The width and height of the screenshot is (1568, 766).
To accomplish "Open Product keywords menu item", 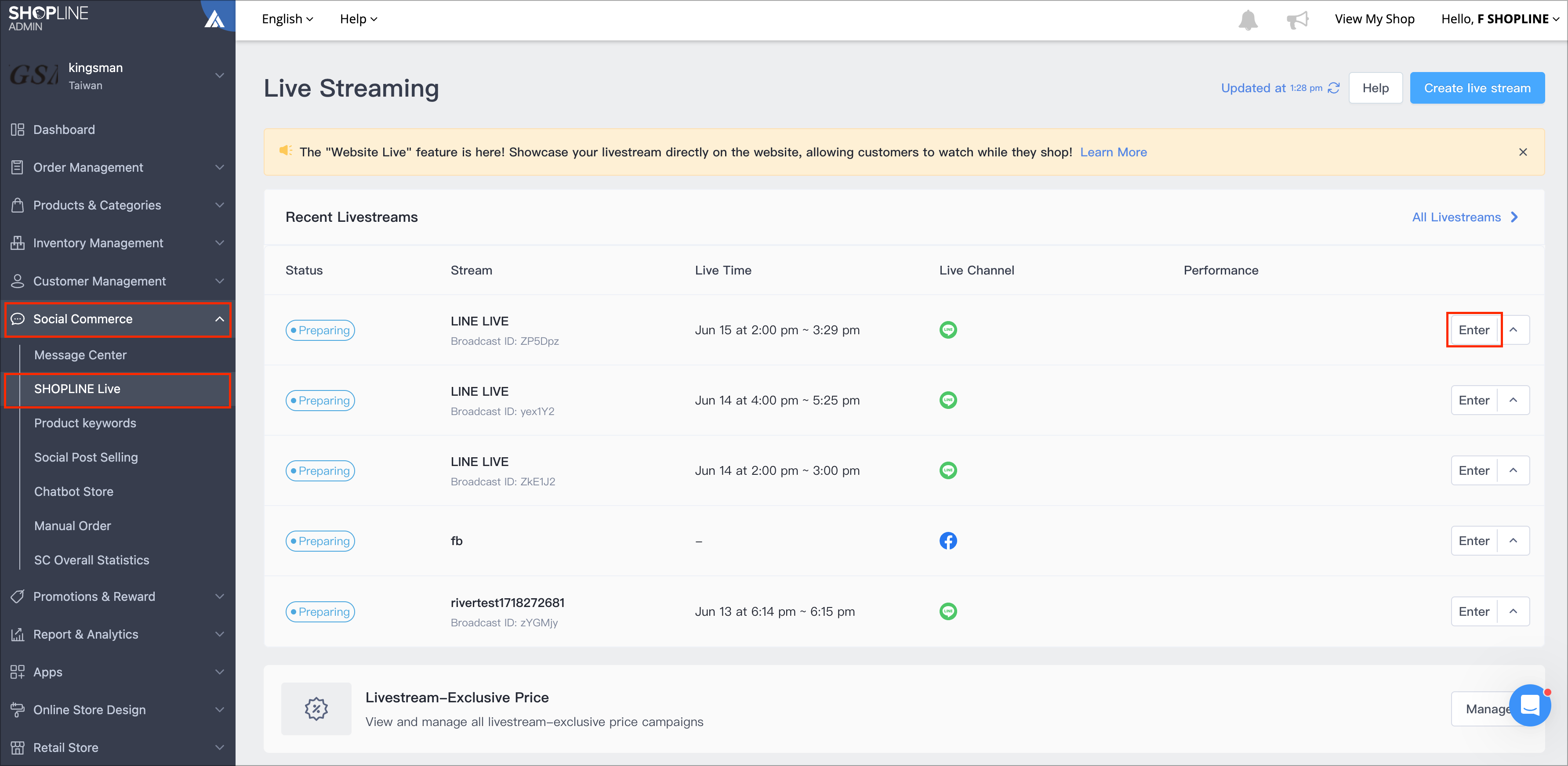I will pos(85,423).
